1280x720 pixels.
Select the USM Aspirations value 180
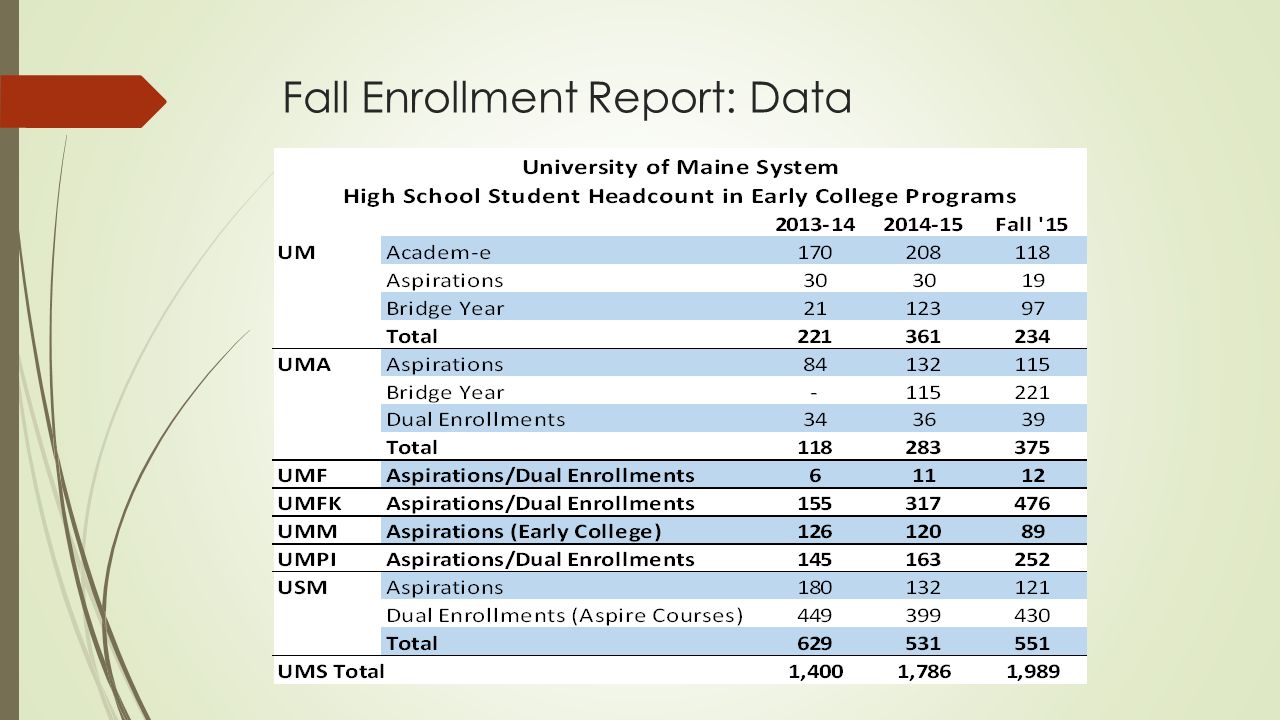815,586
